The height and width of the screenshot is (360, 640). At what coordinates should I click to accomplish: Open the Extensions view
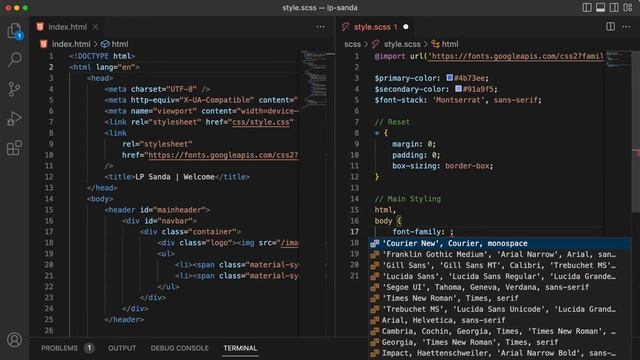tap(14, 148)
